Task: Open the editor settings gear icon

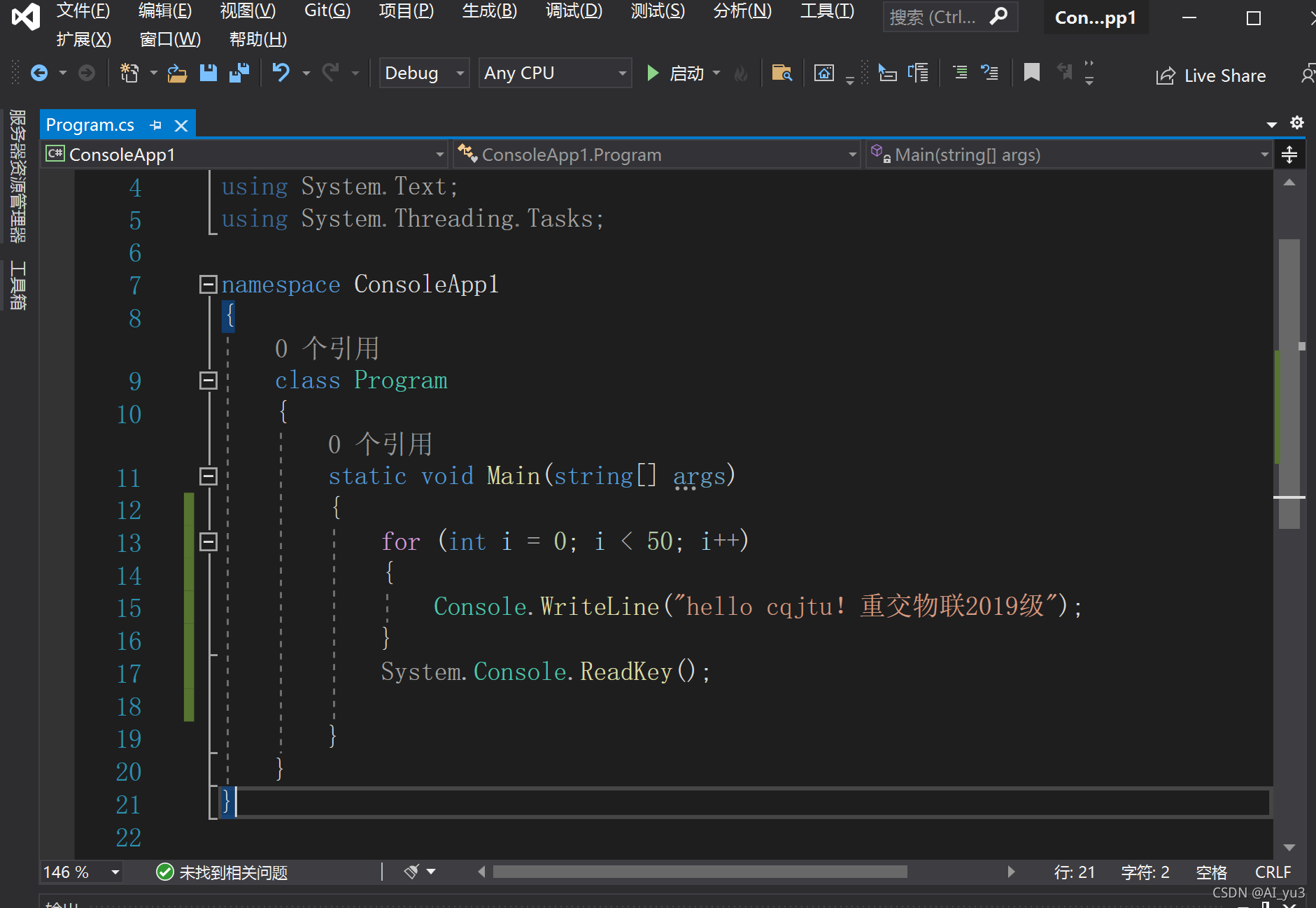Action: (x=1296, y=123)
